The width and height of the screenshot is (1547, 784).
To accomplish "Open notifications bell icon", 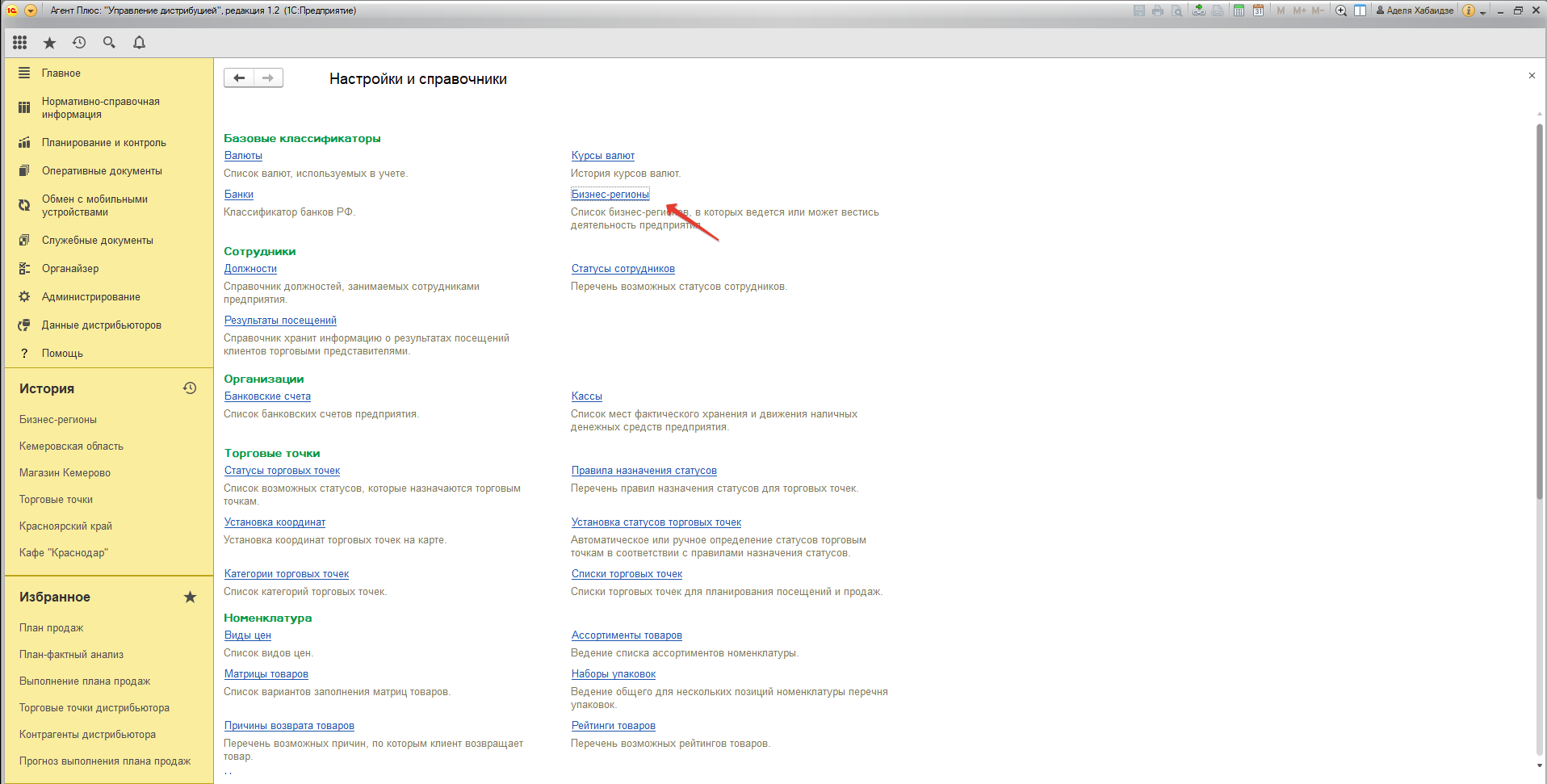I will click(x=139, y=43).
